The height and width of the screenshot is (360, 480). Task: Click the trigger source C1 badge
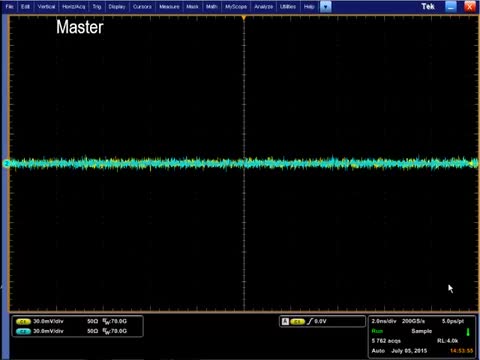pos(298,322)
